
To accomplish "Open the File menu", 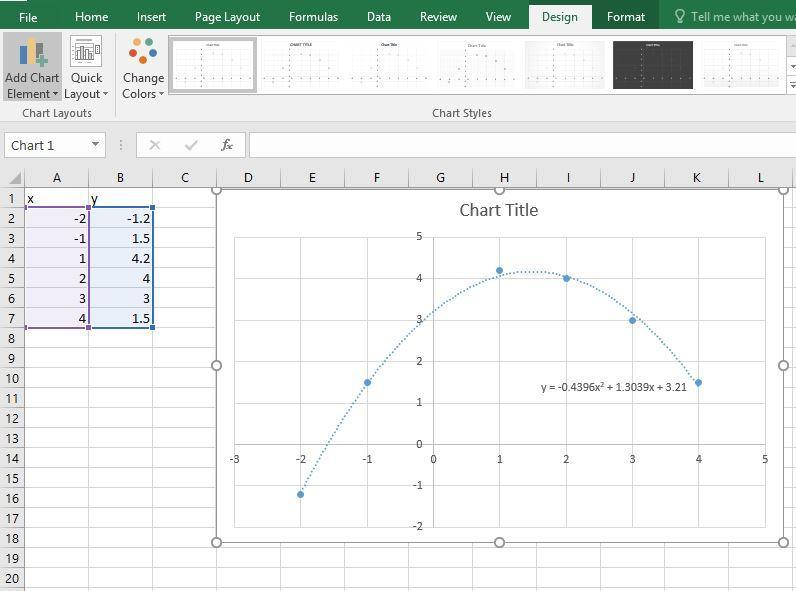I will click(28, 17).
